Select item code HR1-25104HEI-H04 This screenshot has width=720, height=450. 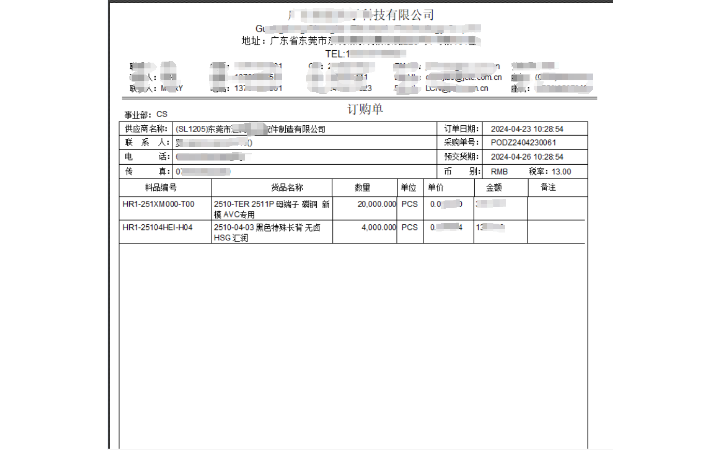click(158, 227)
